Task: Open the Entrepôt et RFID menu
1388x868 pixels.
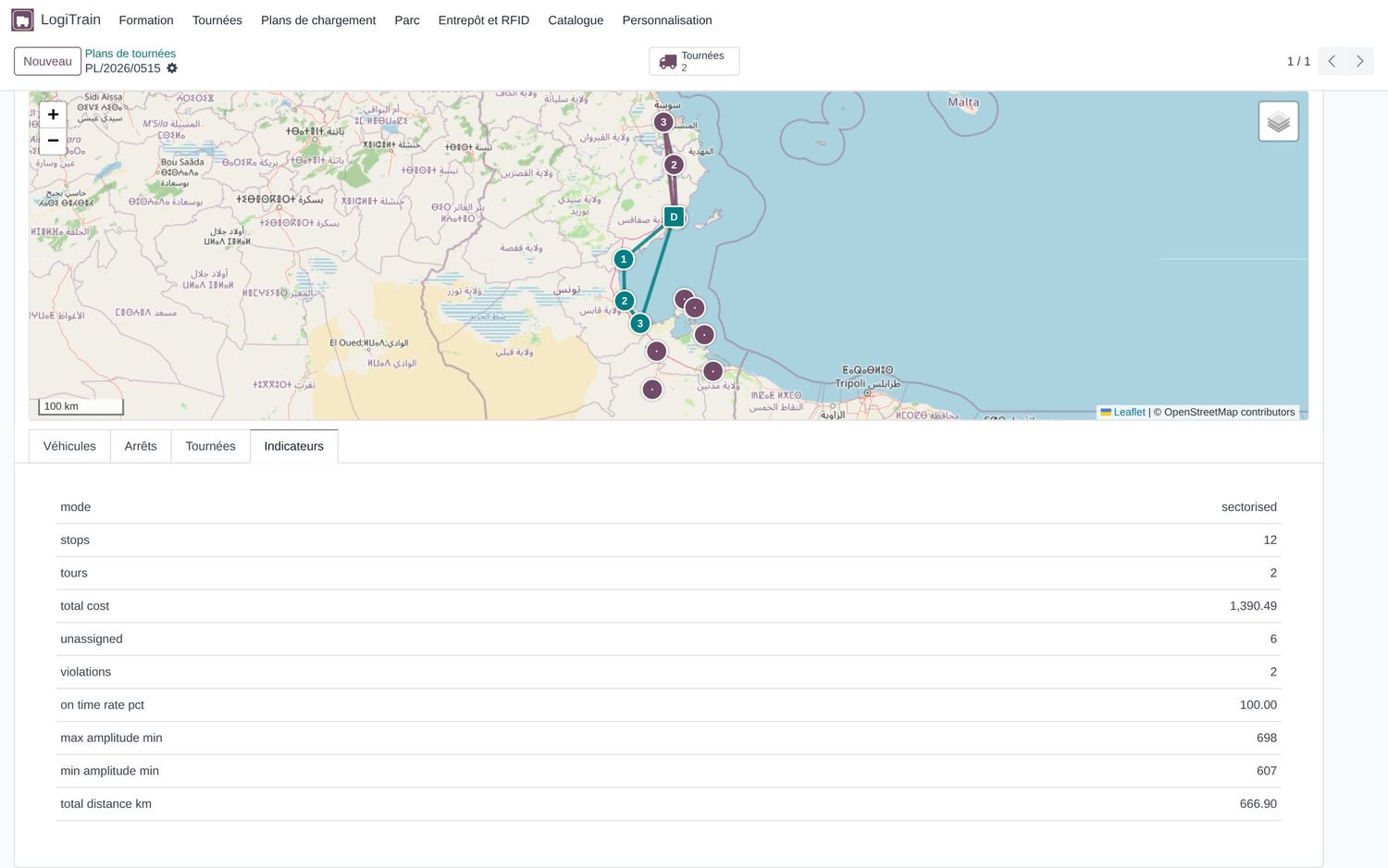Action: 484,20
